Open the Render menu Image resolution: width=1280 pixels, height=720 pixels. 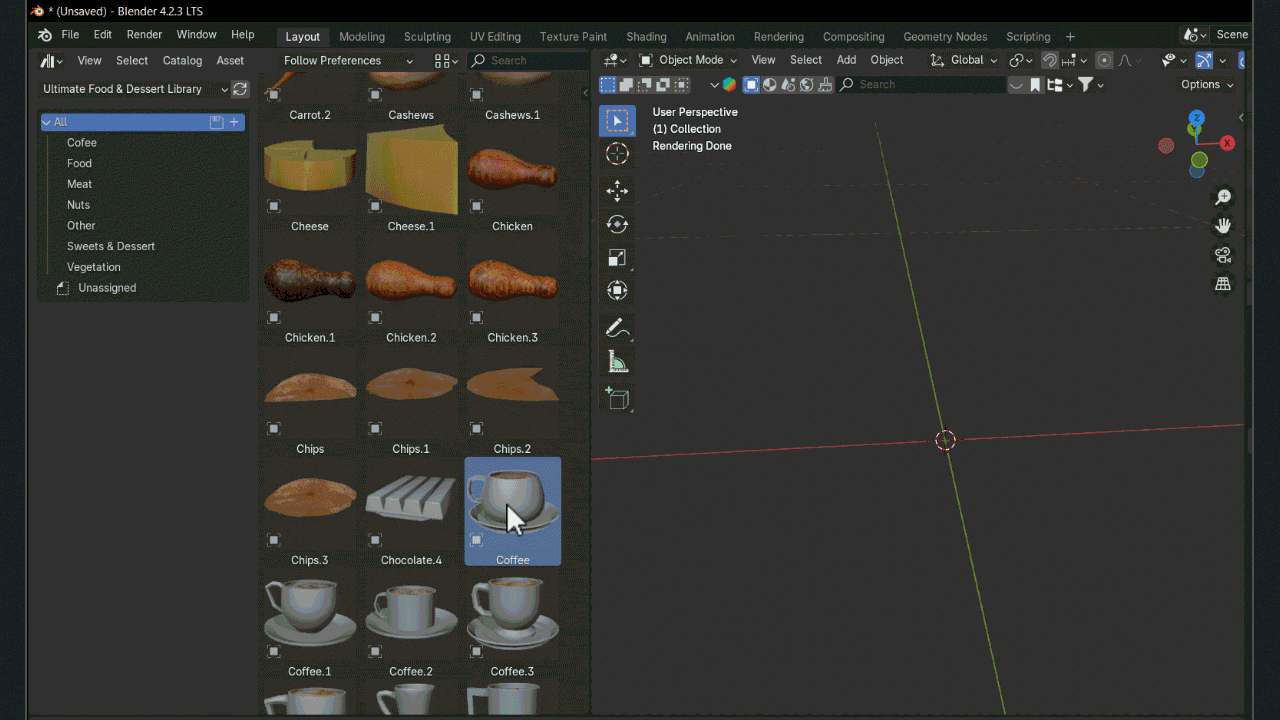pos(144,34)
